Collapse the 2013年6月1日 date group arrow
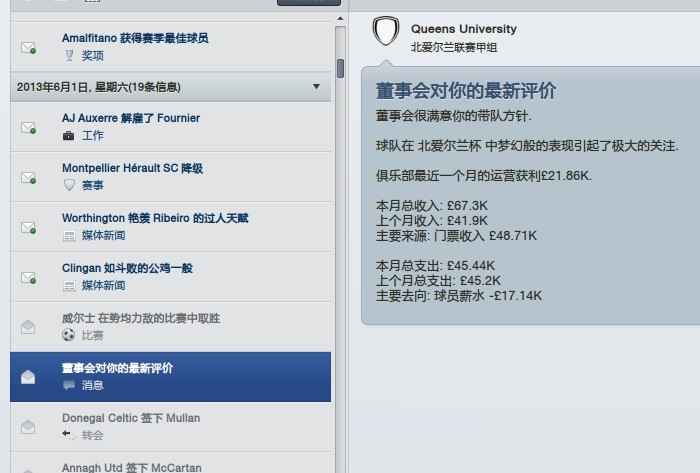 click(316, 87)
